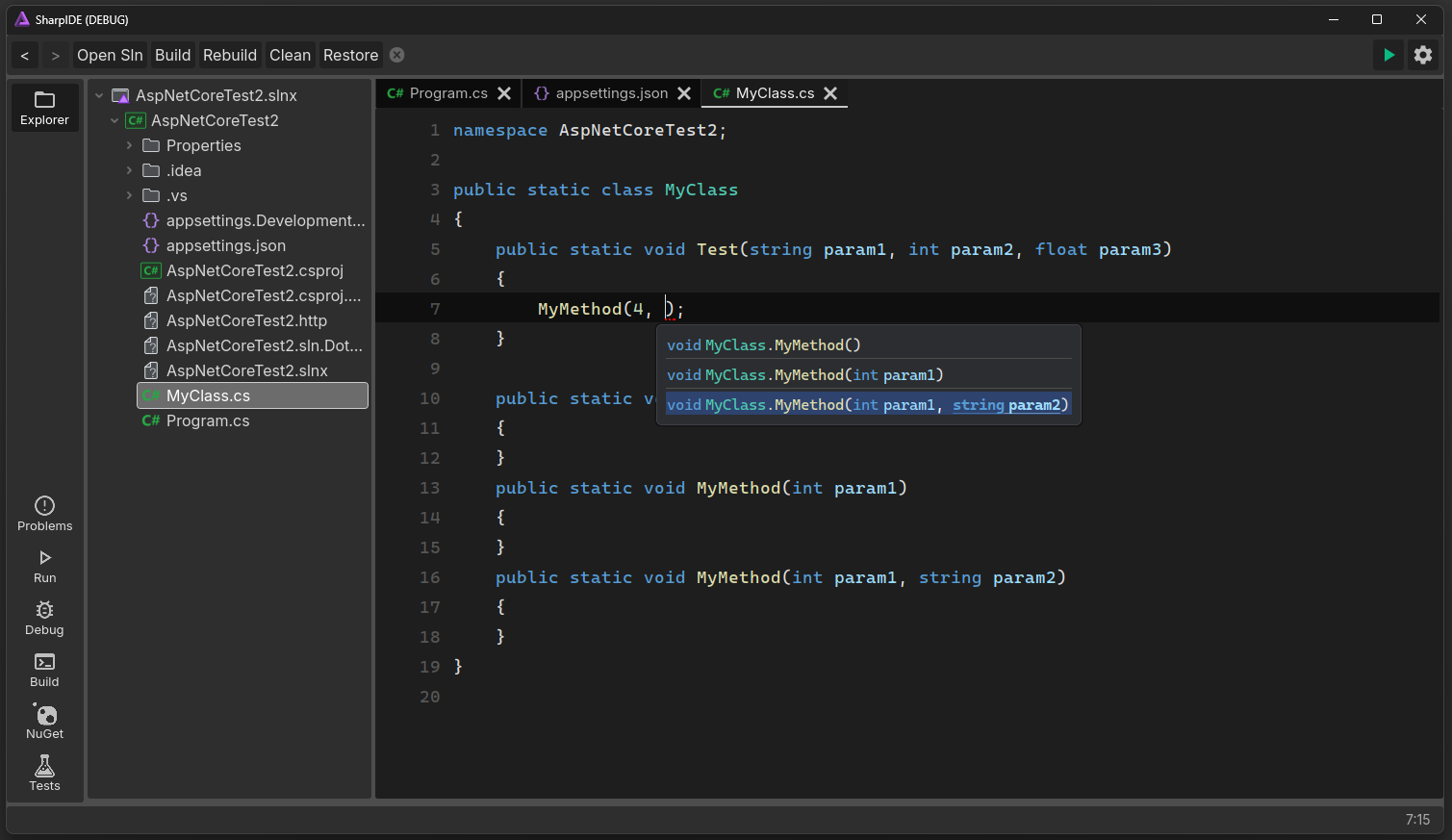Close the MyClass.cs tab

pos(830,93)
